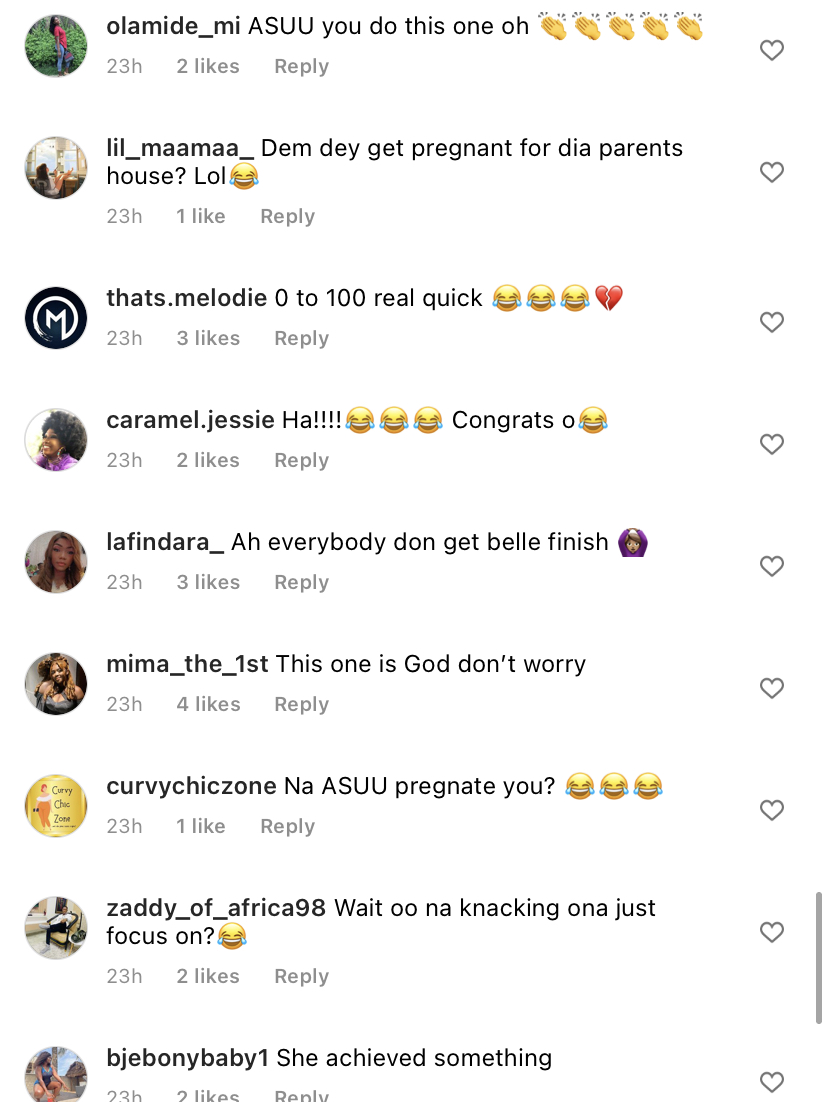
Task: Open caramel.jessie username link
Action: pyautogui.click(x=190, y=420)
